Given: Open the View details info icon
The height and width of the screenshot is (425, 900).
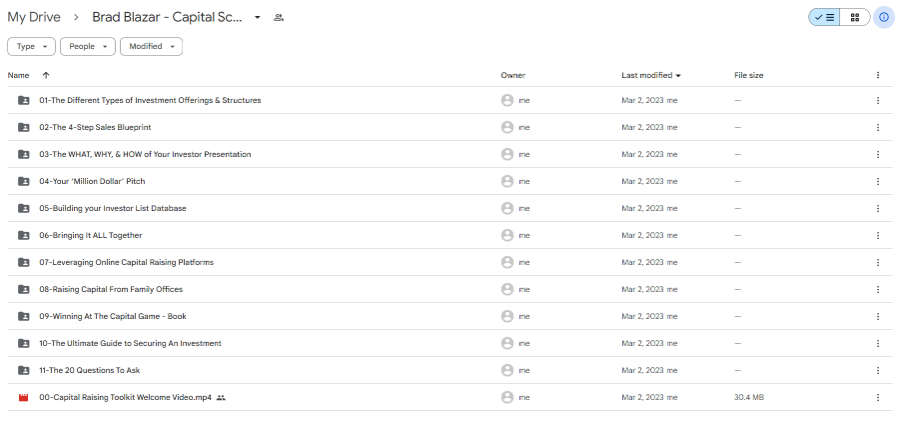Looking at the screenshot, I should pos(883,17).
